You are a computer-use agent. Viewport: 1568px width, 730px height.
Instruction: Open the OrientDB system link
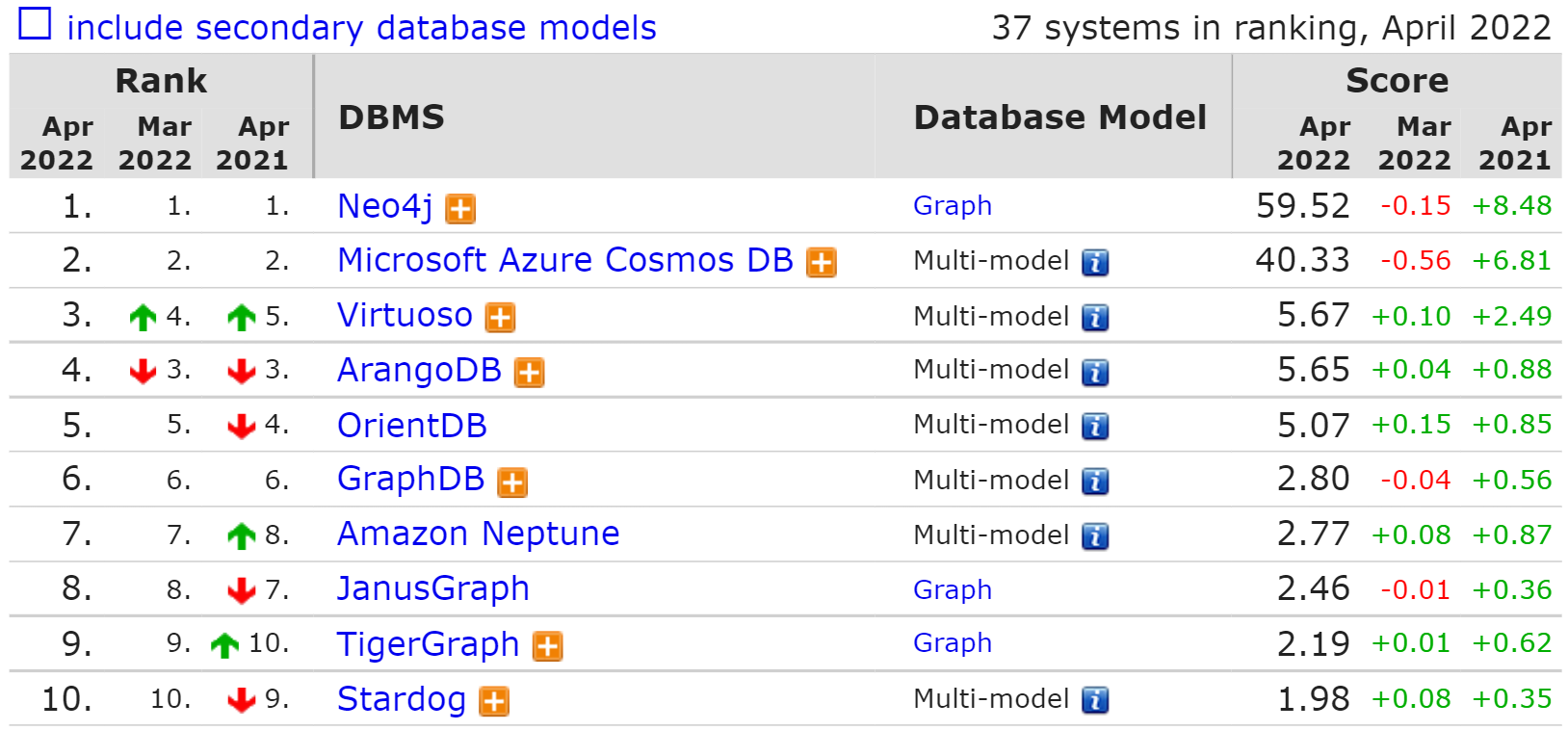tap(411, 425)
